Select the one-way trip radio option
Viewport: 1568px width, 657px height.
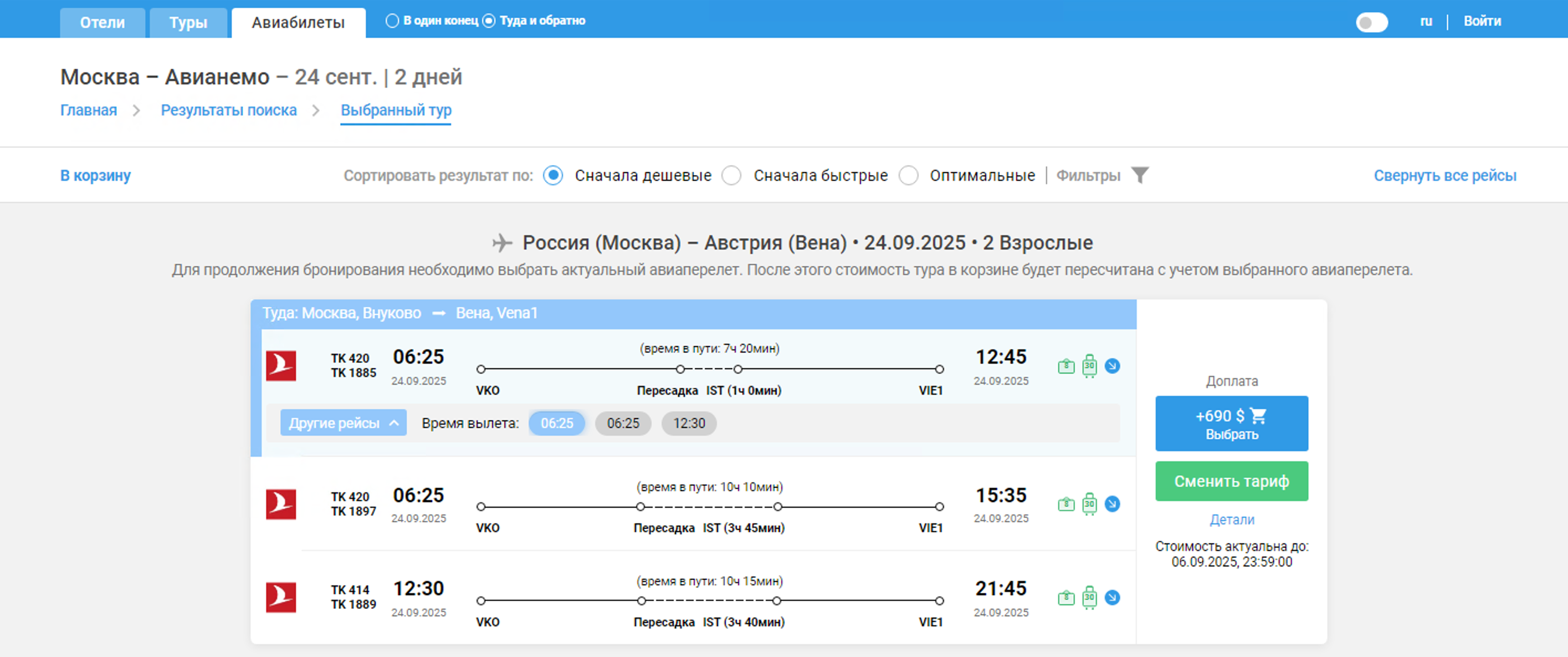point(393,21)
